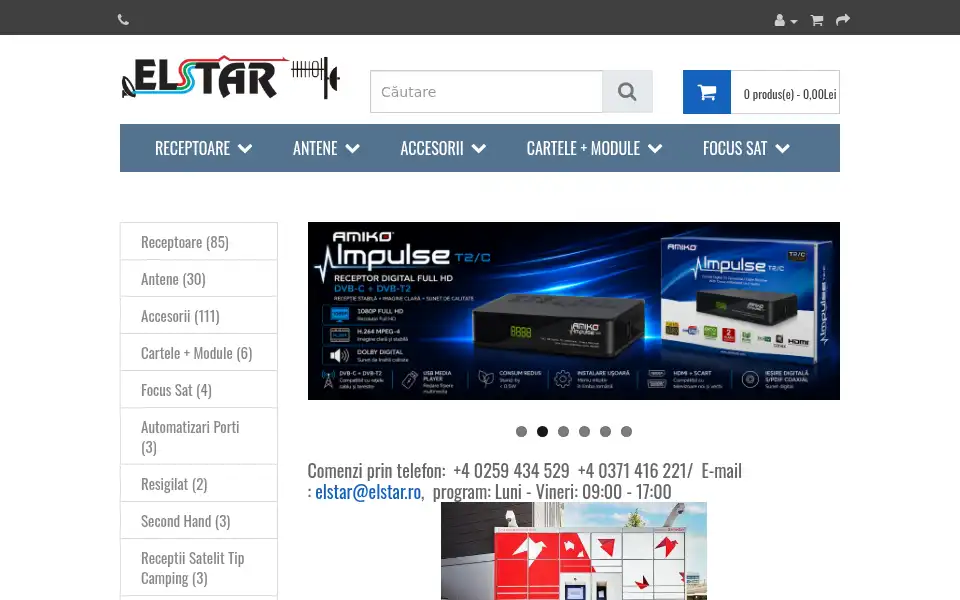Open the shopping cart icon in top bar
Image resolution: width=960 pixels, height=600 pixels.
click(x=817, y=20)
